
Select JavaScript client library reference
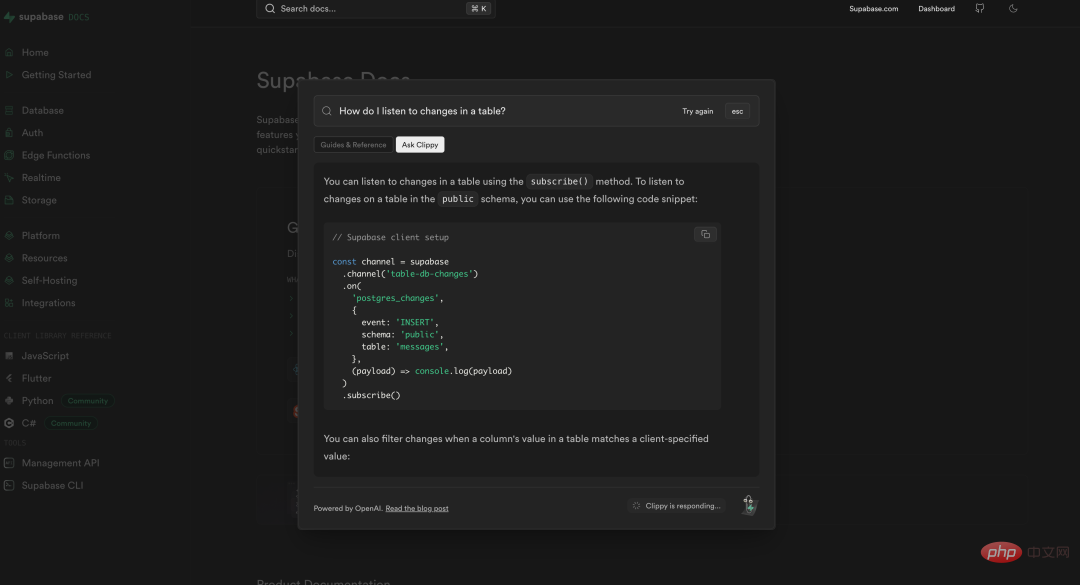click(45, 356)
